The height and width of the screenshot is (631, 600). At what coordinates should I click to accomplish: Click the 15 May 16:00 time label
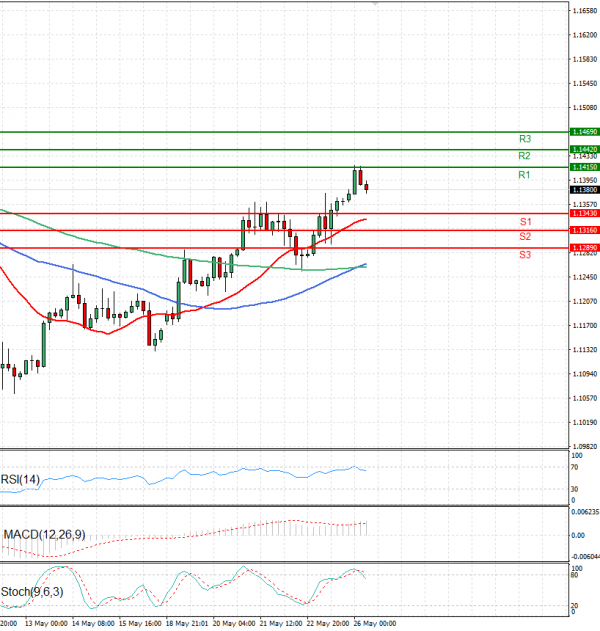pyautogui.click(x=140, y=624)
